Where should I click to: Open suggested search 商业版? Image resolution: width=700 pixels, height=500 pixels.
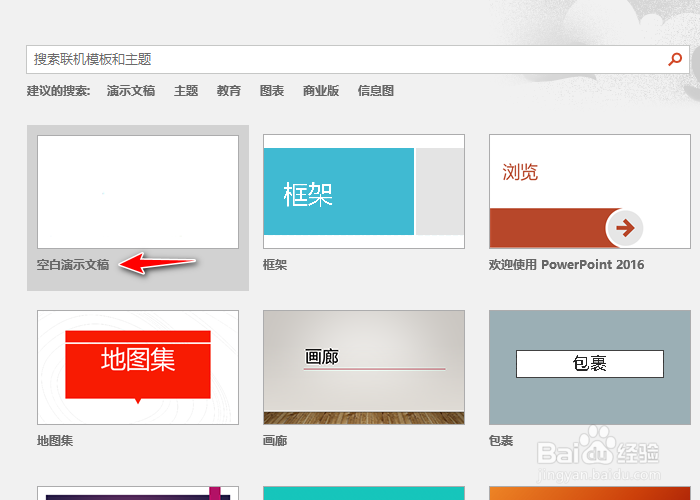tap(321, 91)
